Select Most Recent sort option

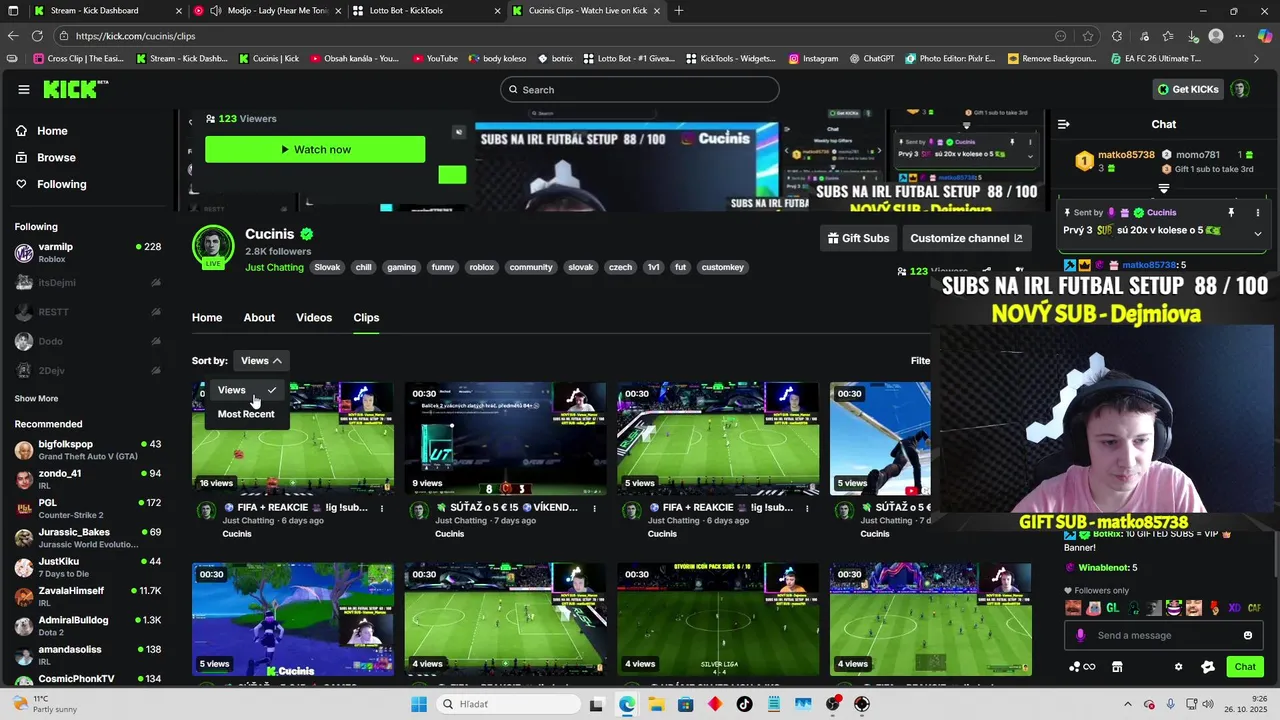tap(246, 414)
